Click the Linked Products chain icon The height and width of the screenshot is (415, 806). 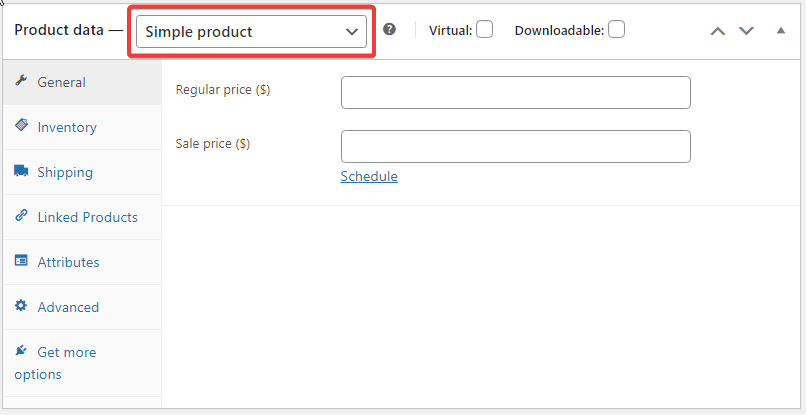point(21,215)
